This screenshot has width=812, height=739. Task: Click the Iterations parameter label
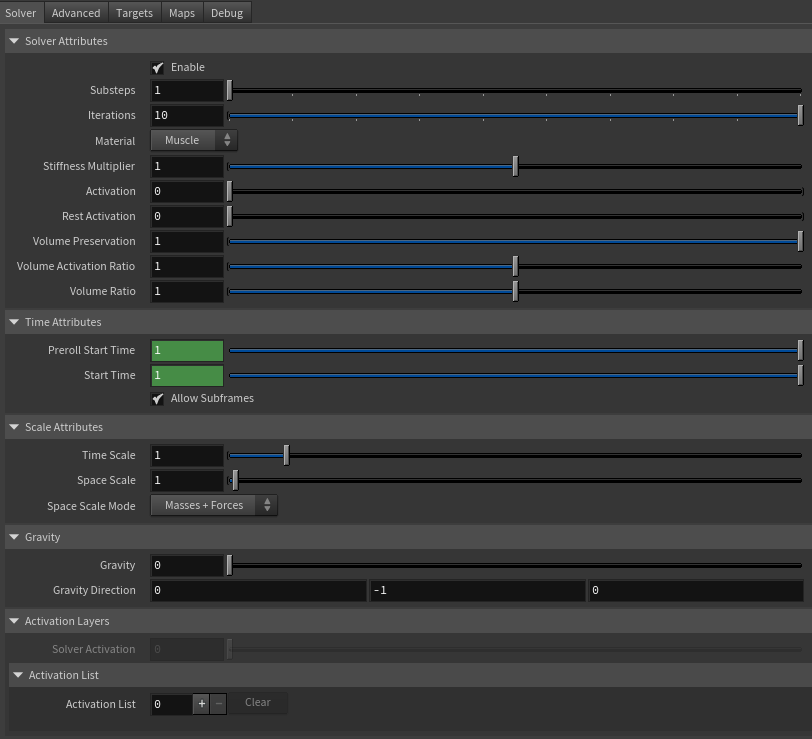point(111,115)
